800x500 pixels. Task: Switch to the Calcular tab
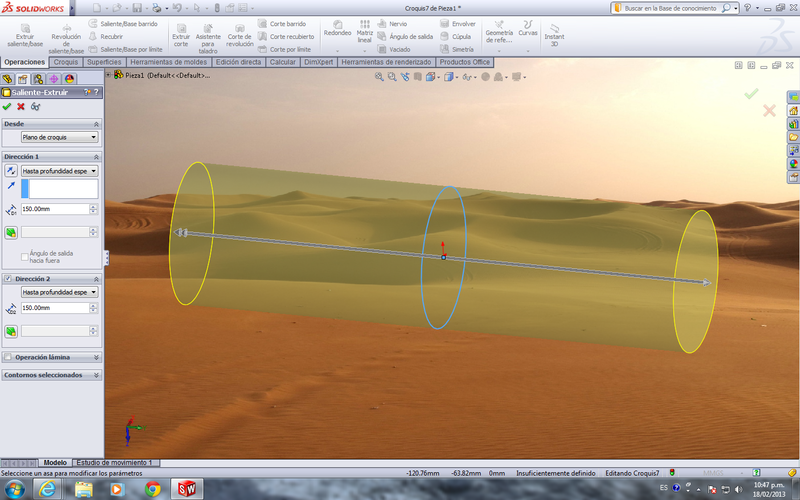pyautogui.click(x=283, y=62)
